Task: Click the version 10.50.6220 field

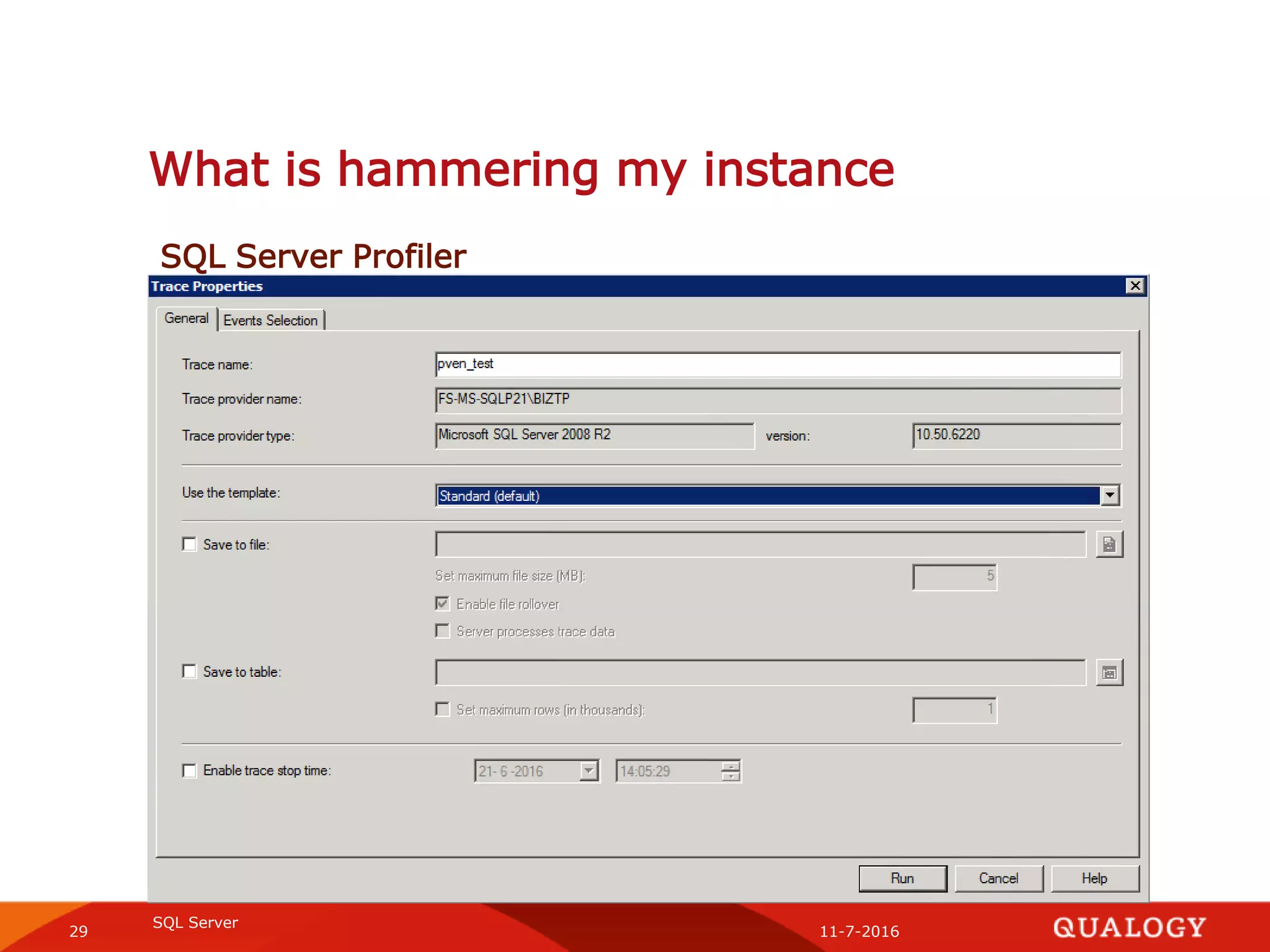Action: coord(1017,436)
